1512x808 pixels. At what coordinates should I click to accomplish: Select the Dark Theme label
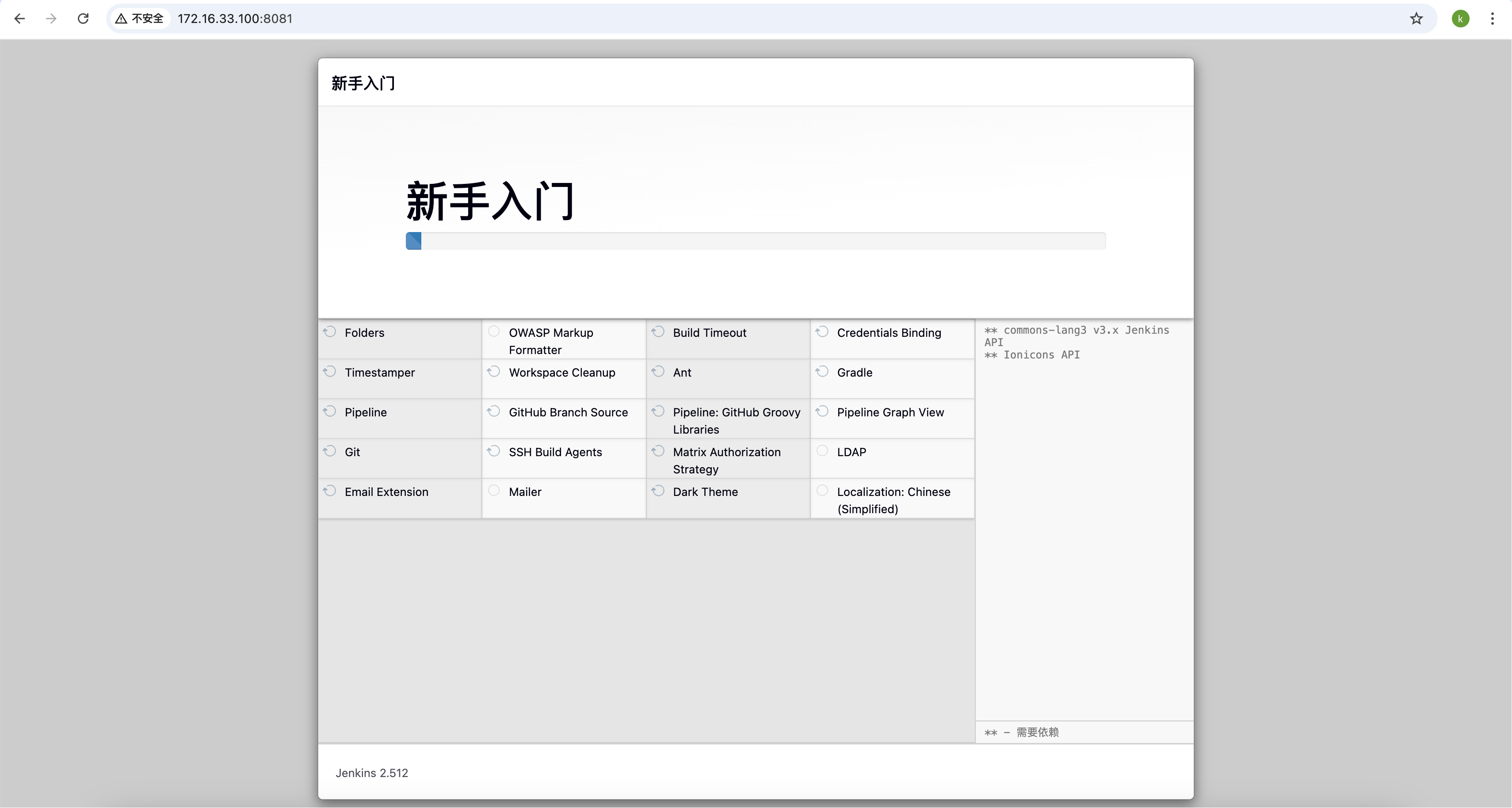(705, 492)
